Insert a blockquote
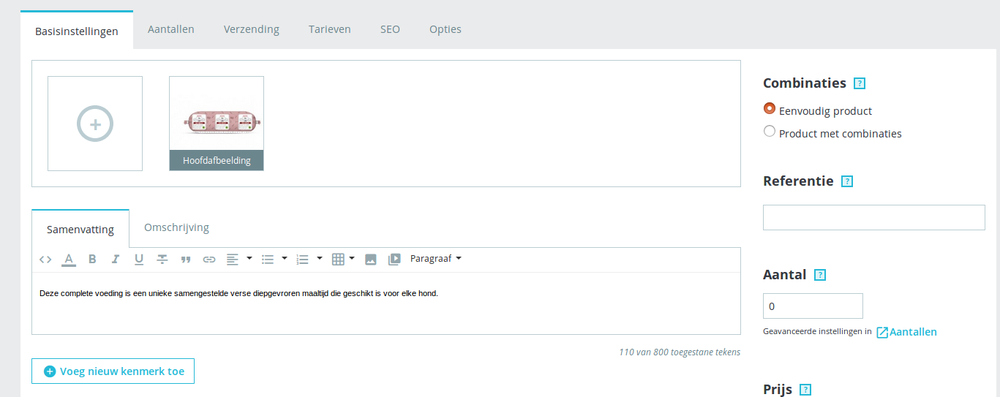 coord(186,259)
